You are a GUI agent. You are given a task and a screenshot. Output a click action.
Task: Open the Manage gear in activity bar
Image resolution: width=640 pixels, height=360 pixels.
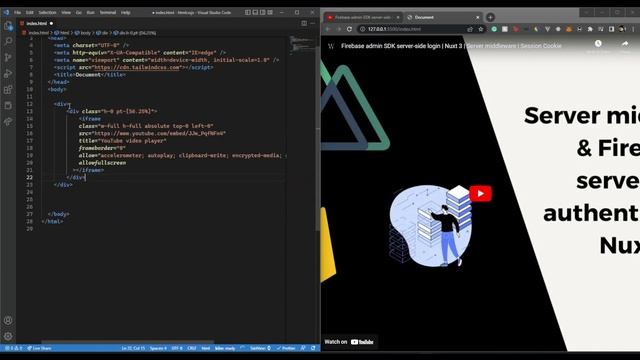8,336
